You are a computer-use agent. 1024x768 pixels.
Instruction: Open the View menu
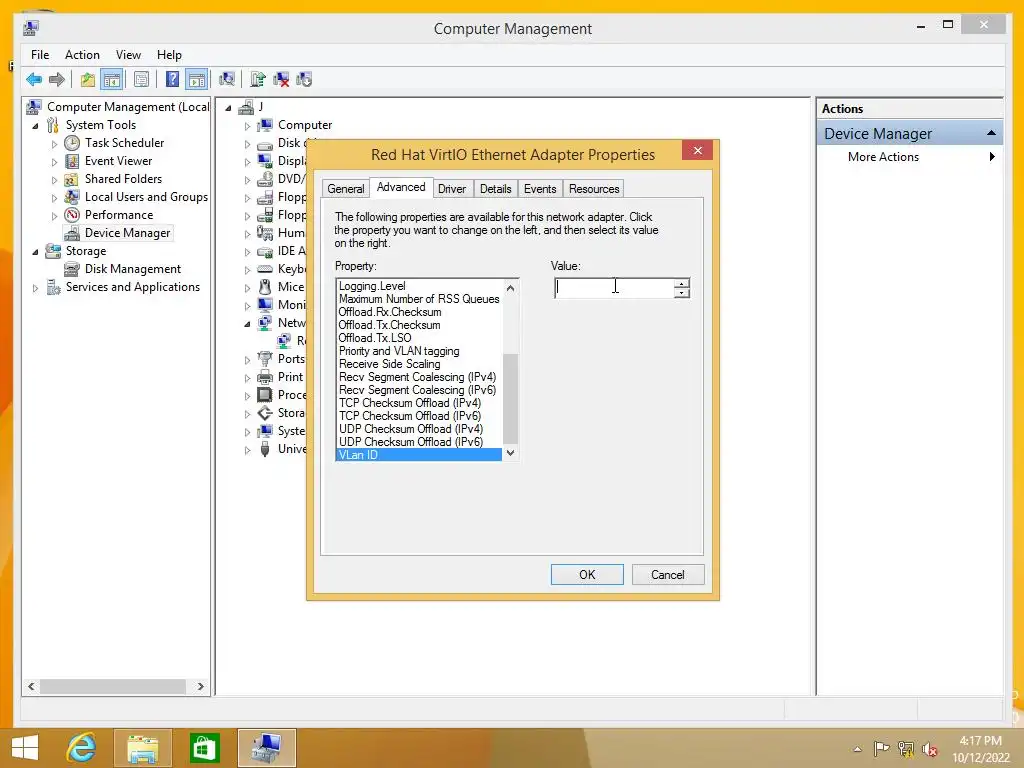[x=128, y=55]
